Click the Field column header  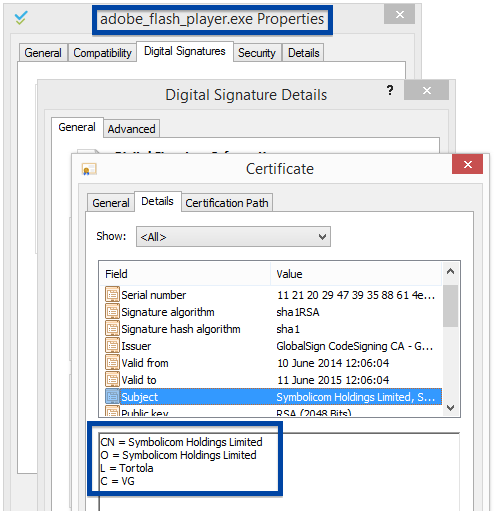pyautogui.click(x=185, y=274)
